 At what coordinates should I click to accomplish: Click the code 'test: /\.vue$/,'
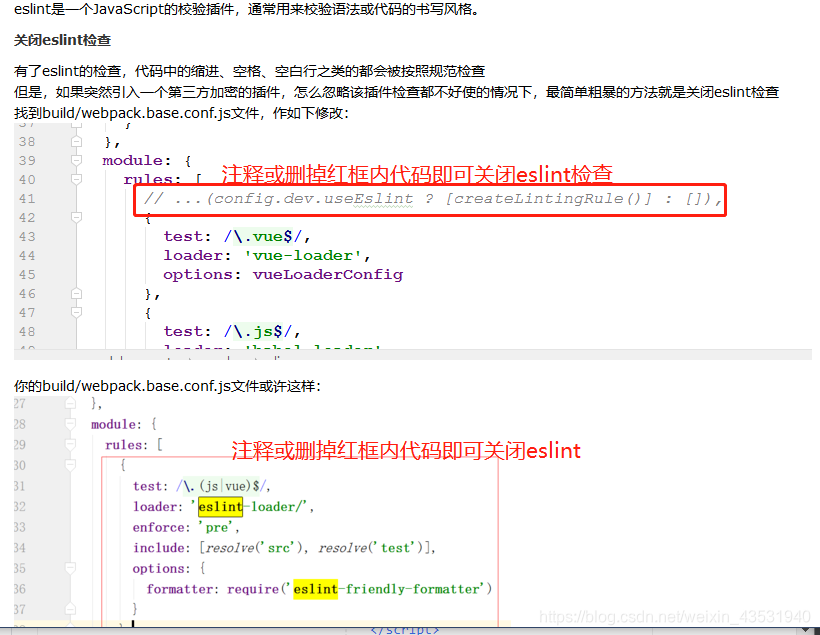coord(237,236)
